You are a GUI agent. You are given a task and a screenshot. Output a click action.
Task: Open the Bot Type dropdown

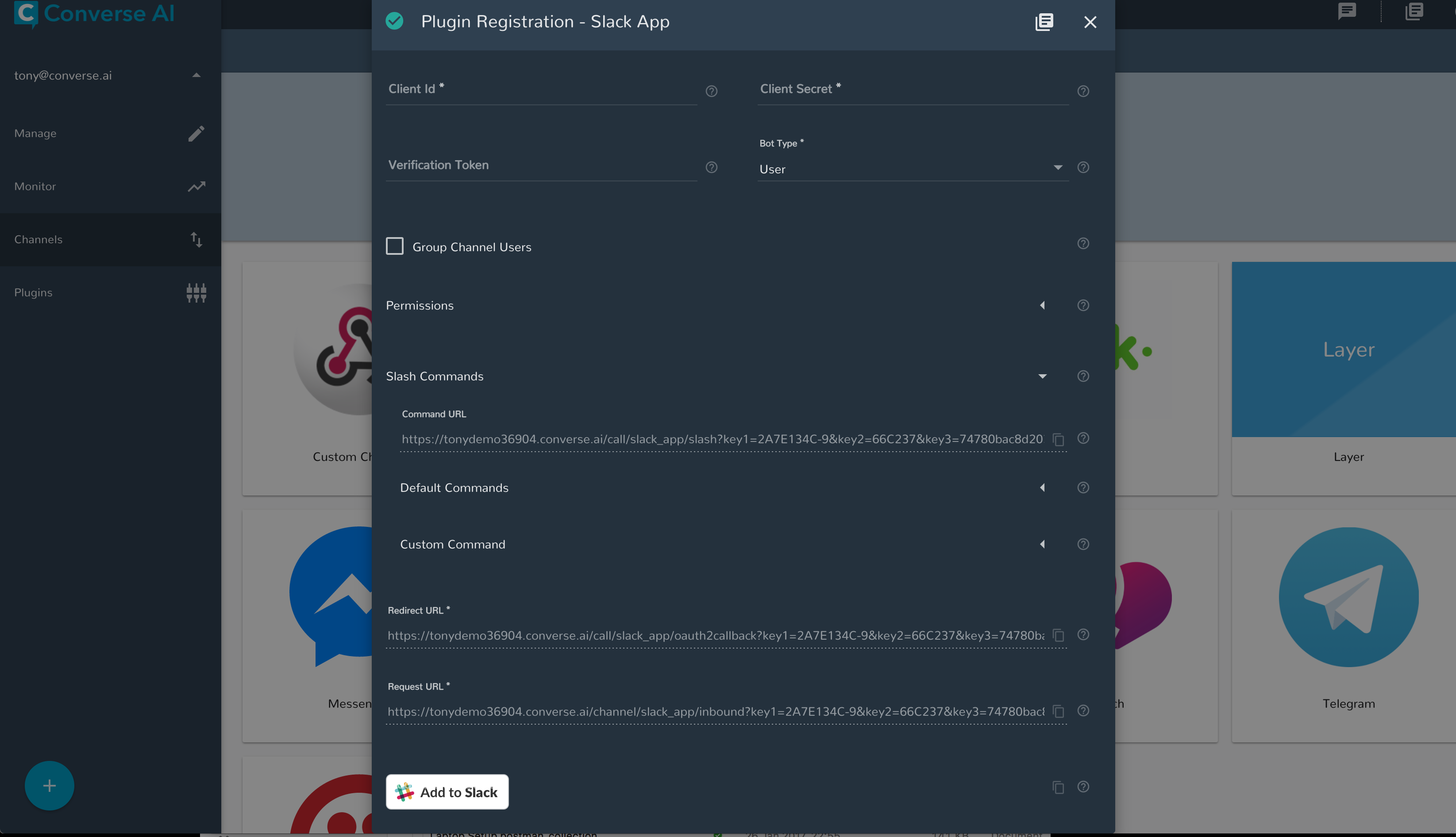(x=912, y=169)
